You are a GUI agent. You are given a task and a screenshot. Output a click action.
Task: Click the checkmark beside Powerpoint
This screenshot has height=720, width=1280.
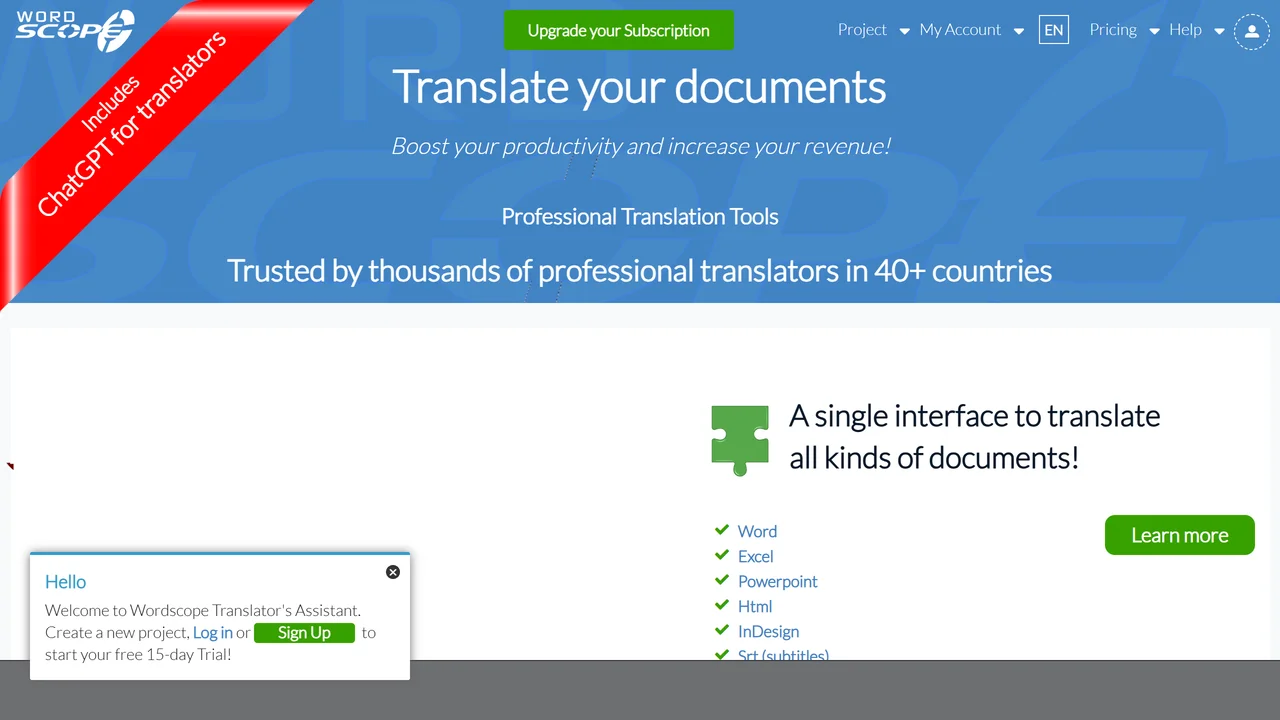click(722, 580)
